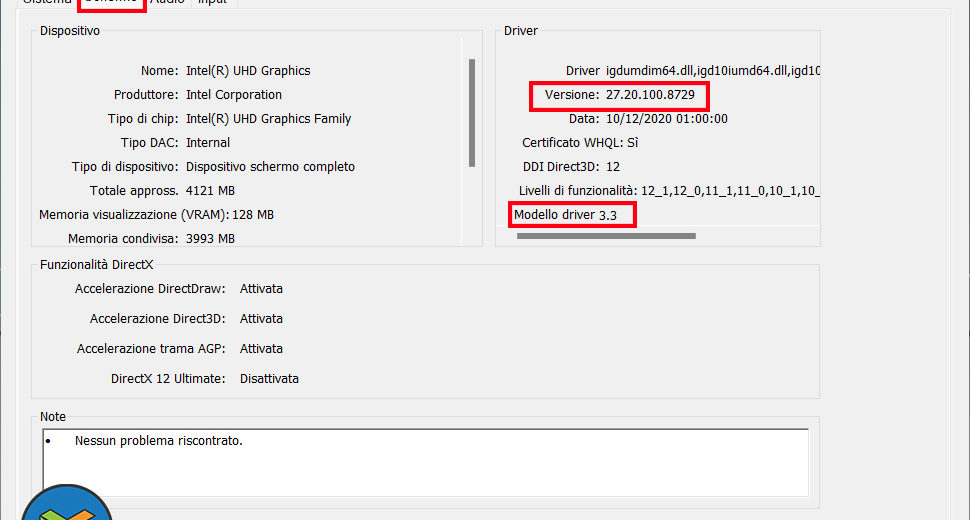
Task: Select Accelerazione DirectDraw 'Attivata' value
Action: click(261, 289)
